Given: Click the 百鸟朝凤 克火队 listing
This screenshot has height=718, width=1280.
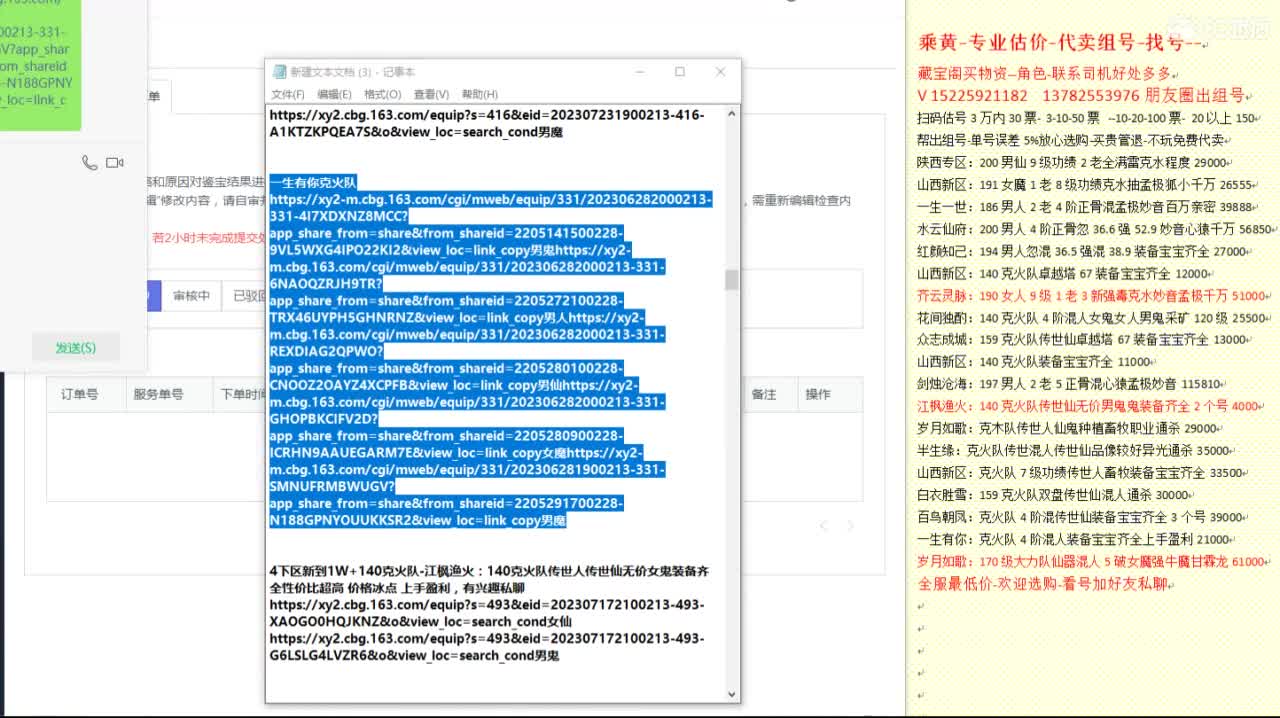Looking at the screenshot, I should [x=1080, y=517].
